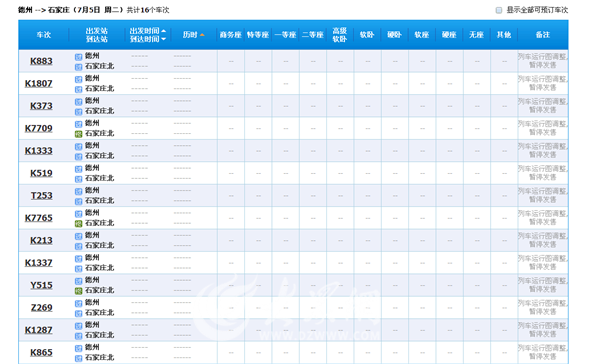Open train K1333 details link

pyautogui.click(x=39, y=151)
